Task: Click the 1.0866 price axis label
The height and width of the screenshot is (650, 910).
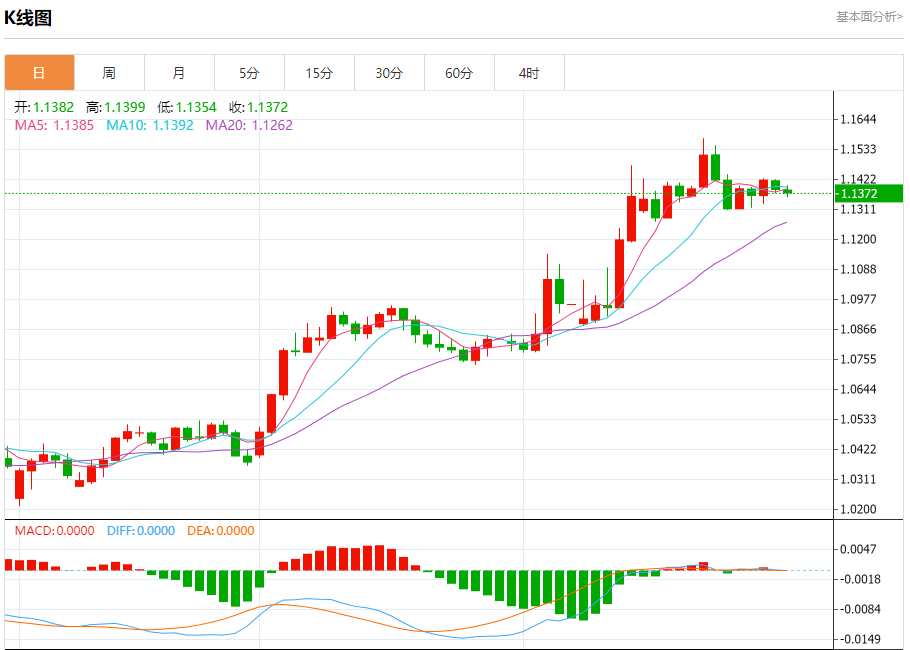Action: (x=858, y=329)
